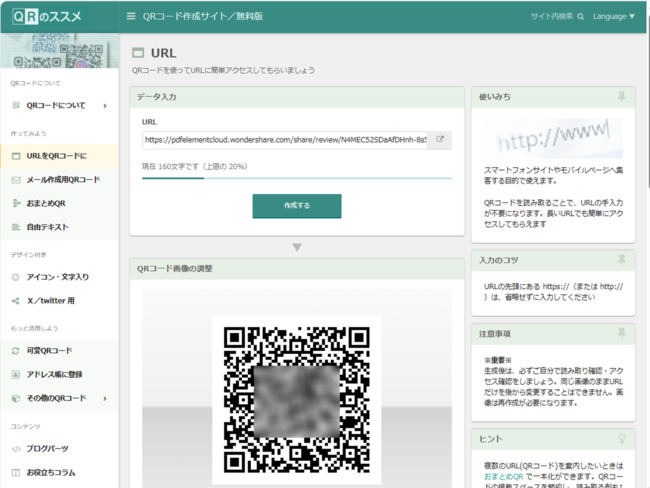The height and width of the screenshot is (488, 650).
Task: Click the アドレス帳に登録 contact icon
Action: click(x=16, y=374)
